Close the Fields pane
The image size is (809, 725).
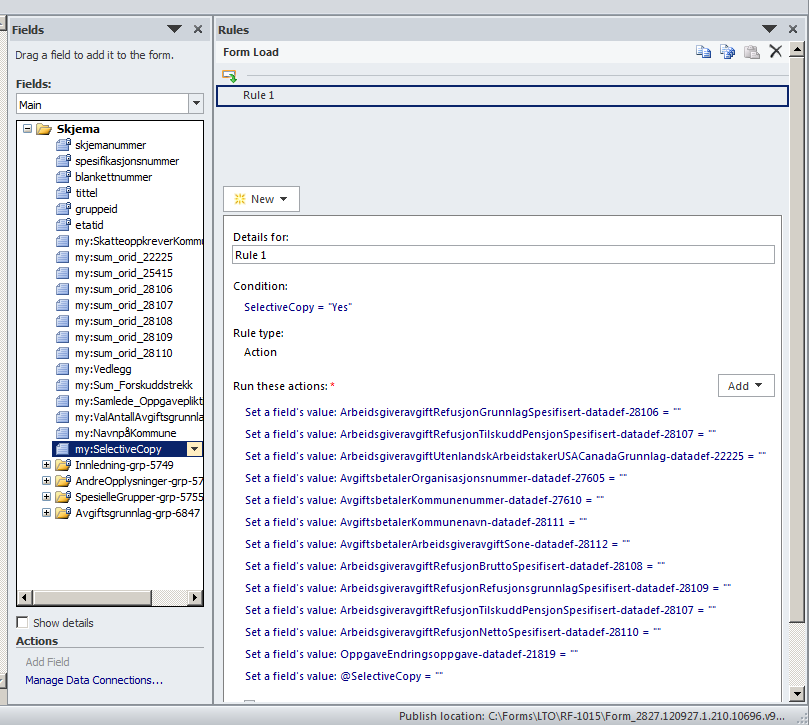click(198, 29)
